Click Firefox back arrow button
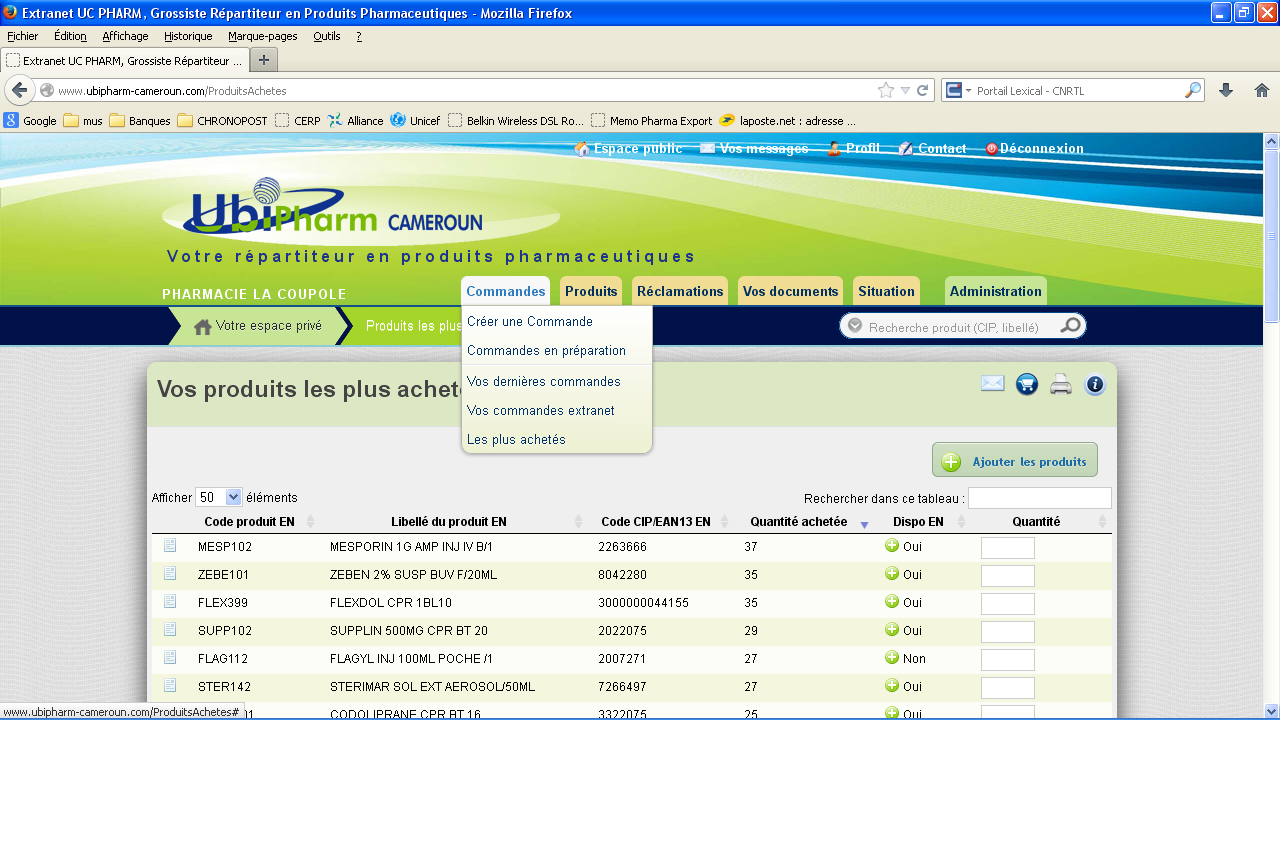This screenshot has width=1280, height=859. 20,90
